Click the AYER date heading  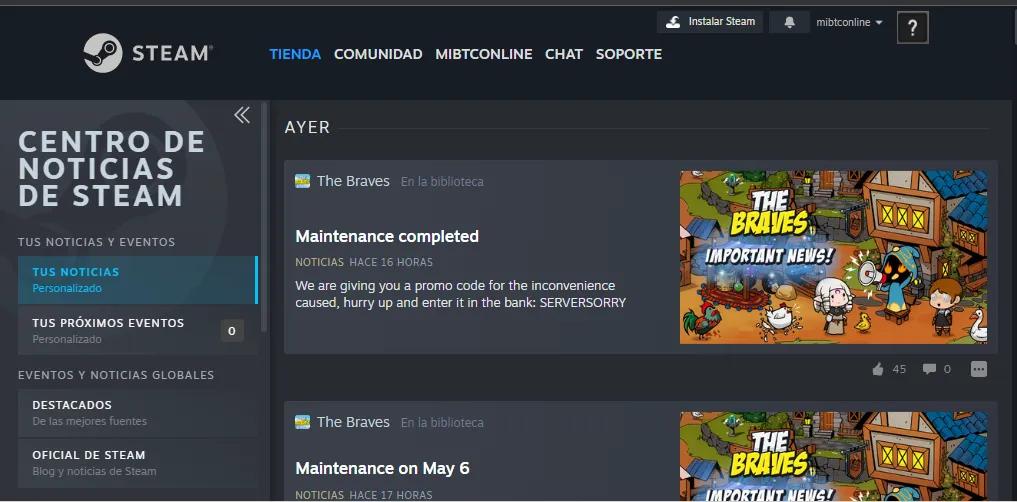pos(307,128)
